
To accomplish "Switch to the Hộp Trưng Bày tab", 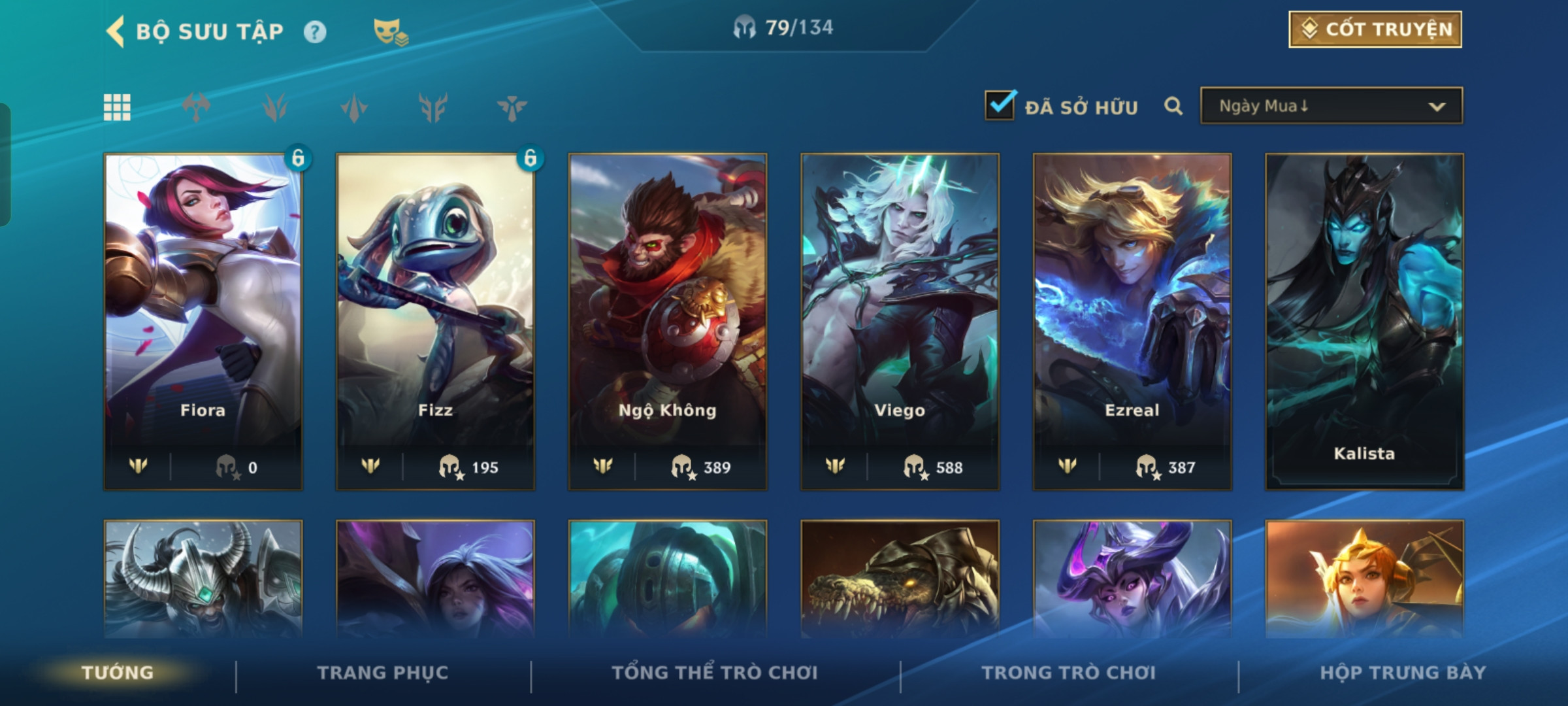I will [1403, 673].
